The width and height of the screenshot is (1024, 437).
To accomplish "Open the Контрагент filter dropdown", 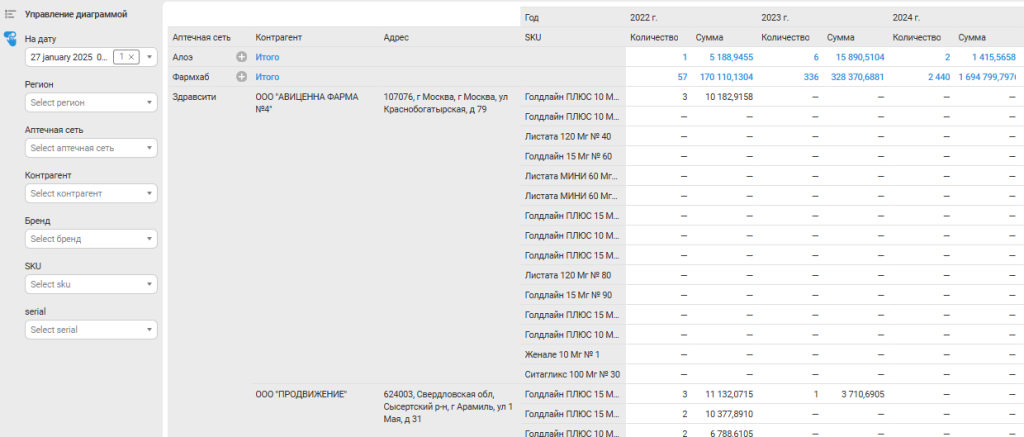I will (91, 193).
